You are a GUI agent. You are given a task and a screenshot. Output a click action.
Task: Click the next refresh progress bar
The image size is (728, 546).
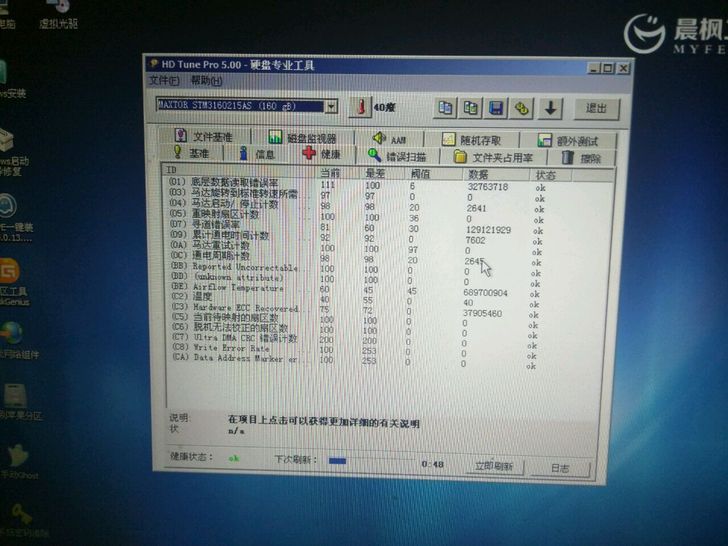[370, 461]
